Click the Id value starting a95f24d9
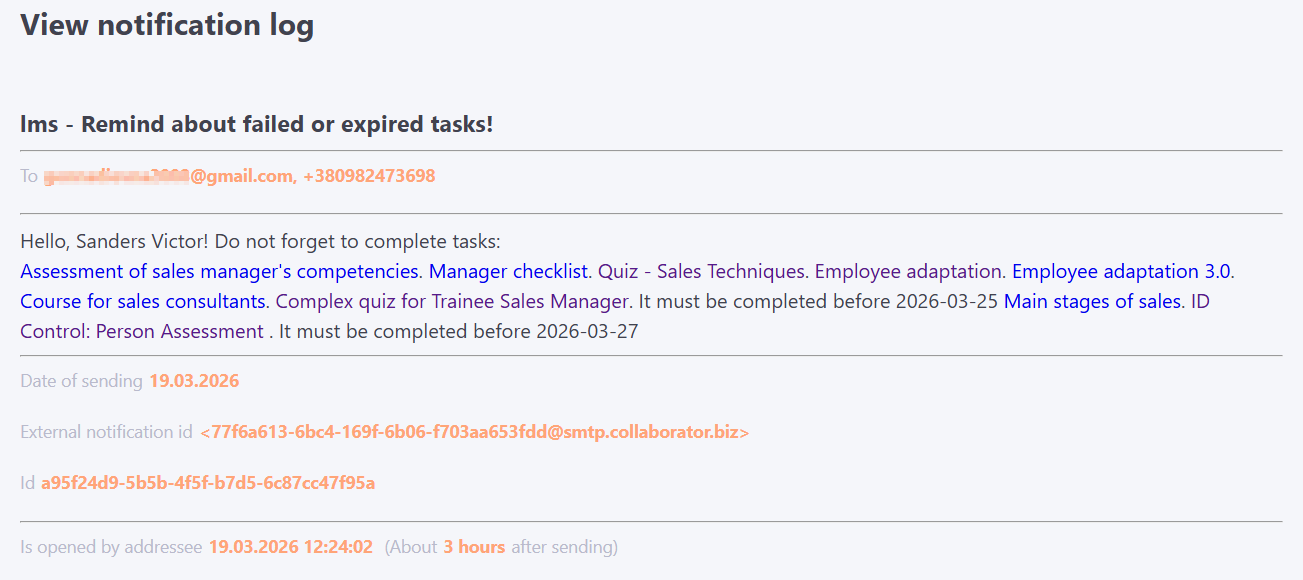Viewport: 1303px width, 580px height. coord(207,483)
